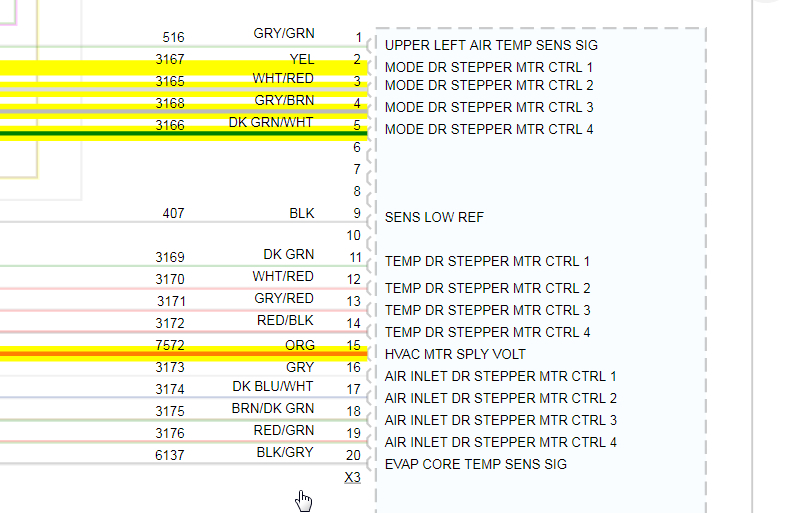
Task: Click UPPER LEFT AIR TEMP SENS SIG
Action: click(491, 46)
